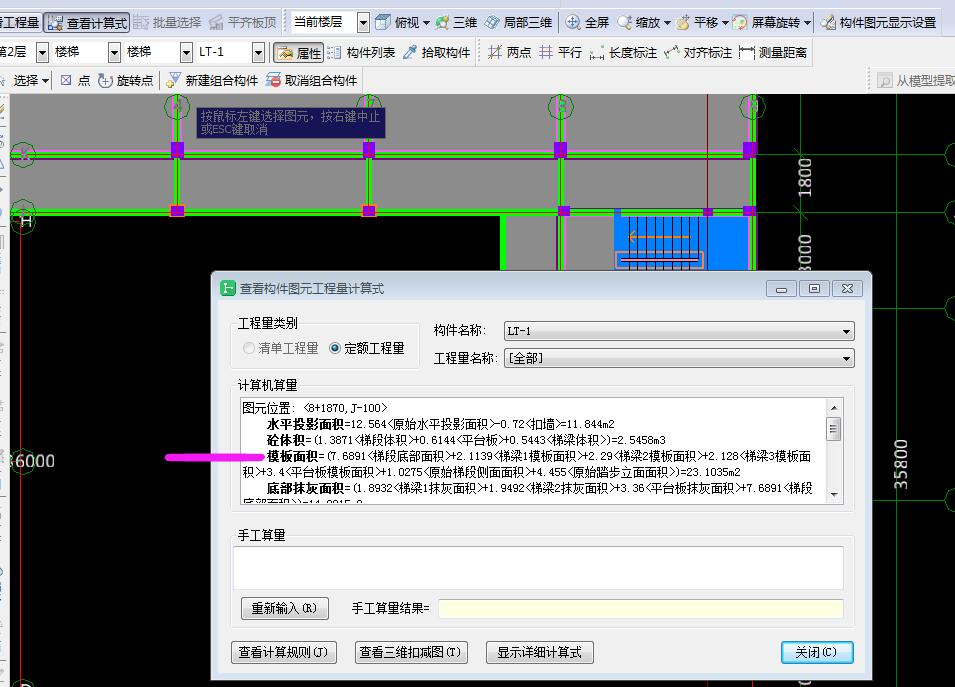The width and height of the screenshot is (955, 687).
Task: Switch to 俯视 view icon
Action: click(x=383, y=23)
